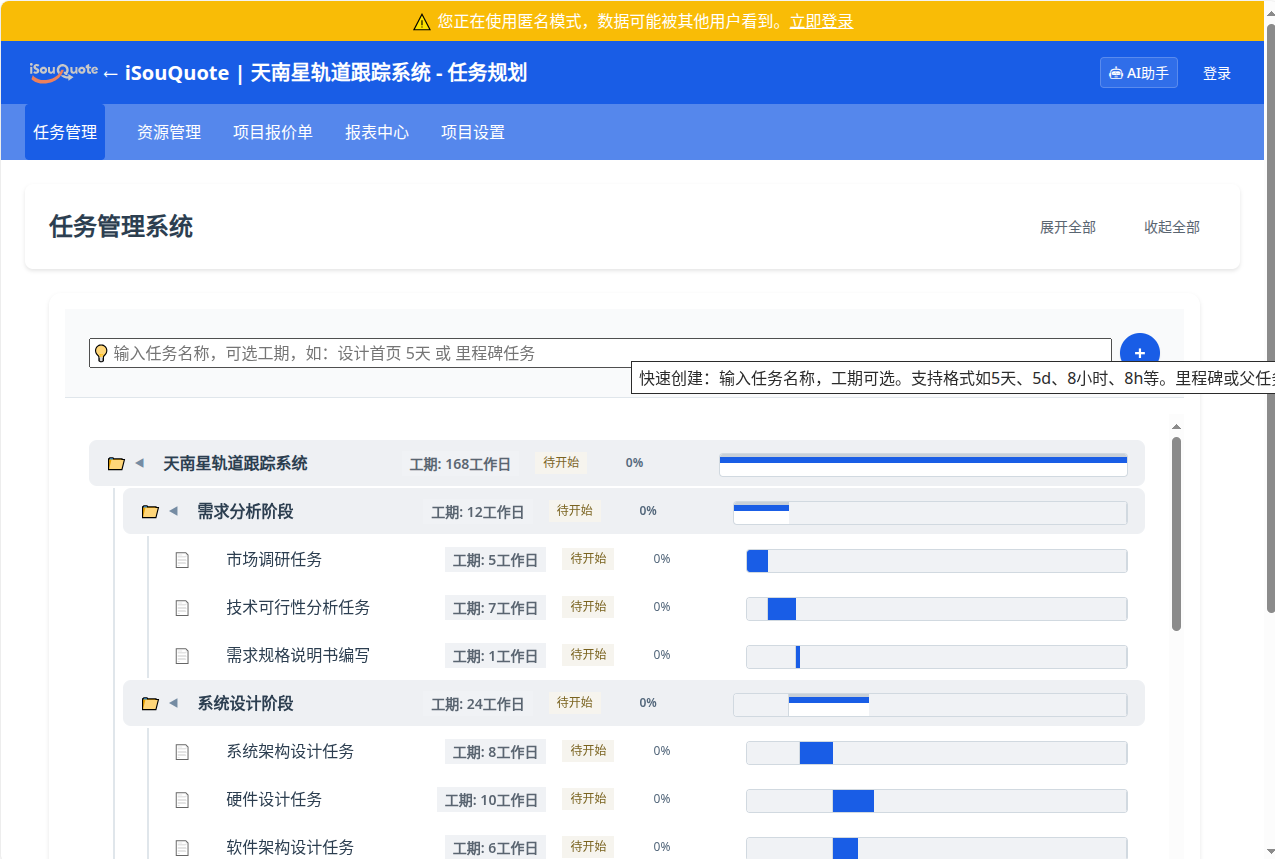Collapse the 需求分析阶段 group arrow
Image resolution: width=1275 pixels, height=859 pixels.
[x=173, y=511]
